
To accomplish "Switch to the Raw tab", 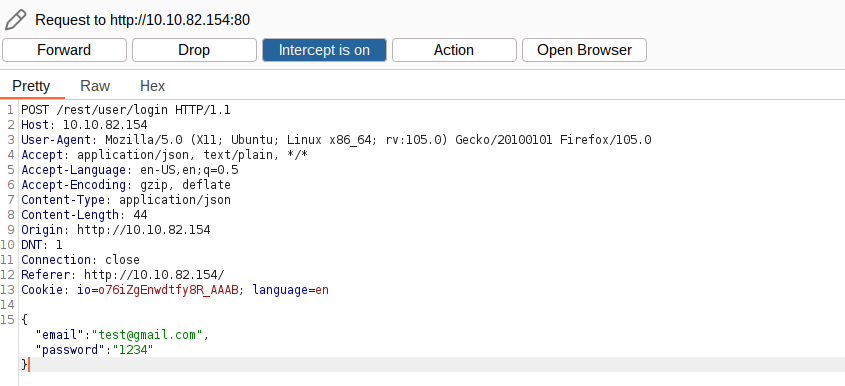I will 95,86.
